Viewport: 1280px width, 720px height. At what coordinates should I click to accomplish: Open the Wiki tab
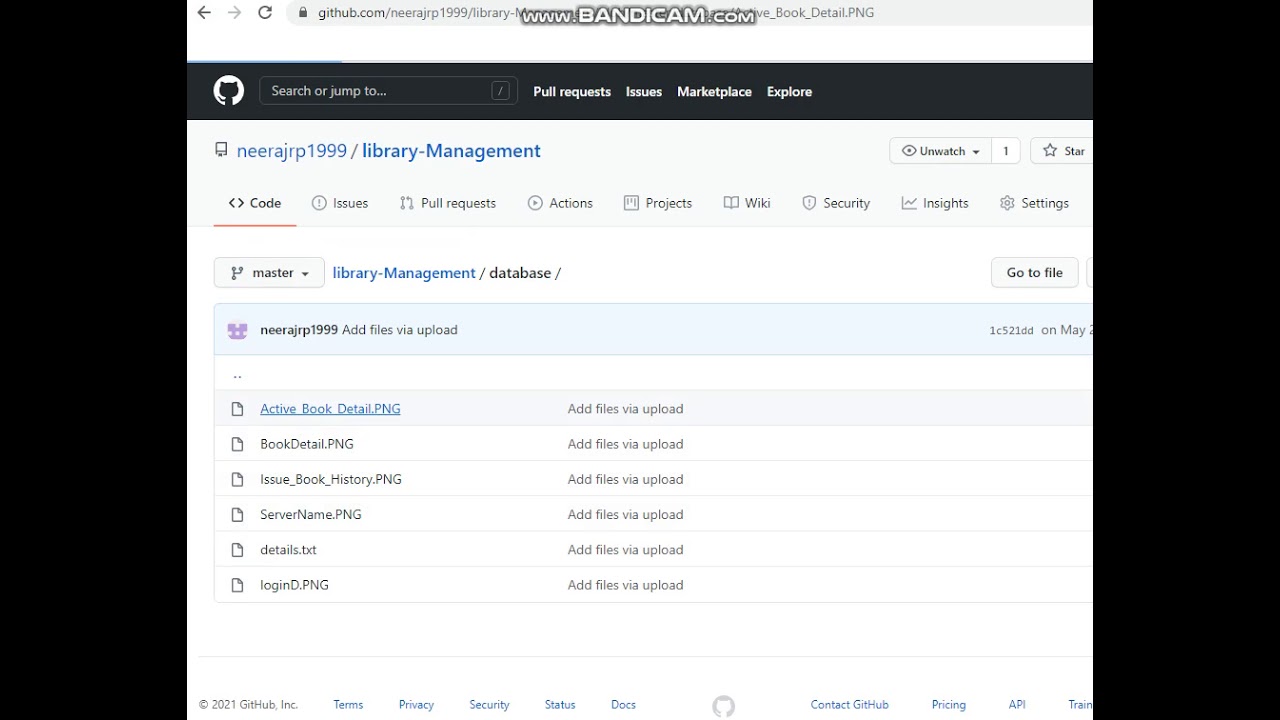coord(747,203)
